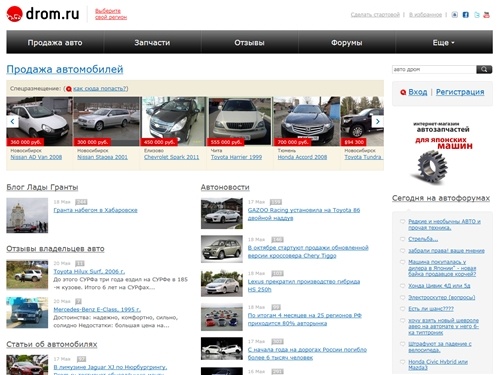Click the church thumbnail of the Гранта blog post

(x=27, y=215)
